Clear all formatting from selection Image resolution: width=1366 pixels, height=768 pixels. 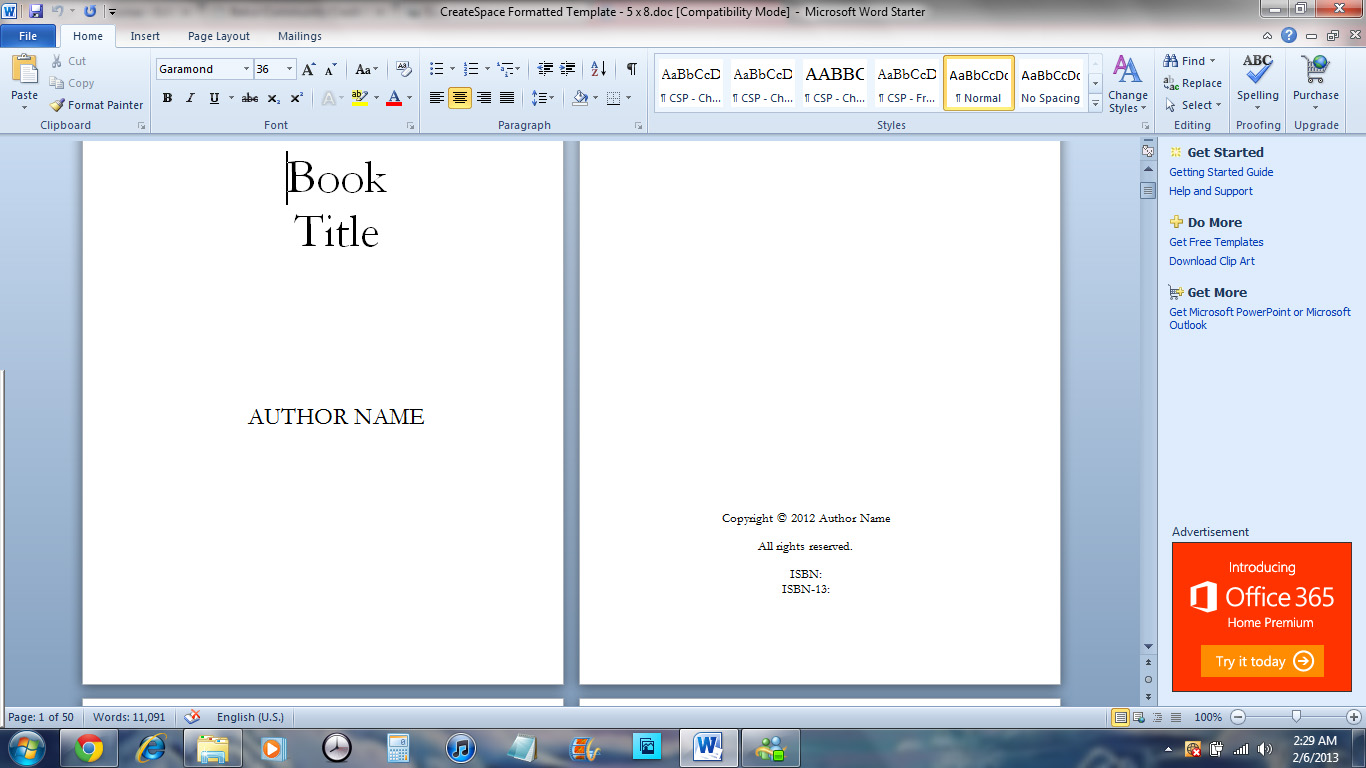(x=404, y=69)
